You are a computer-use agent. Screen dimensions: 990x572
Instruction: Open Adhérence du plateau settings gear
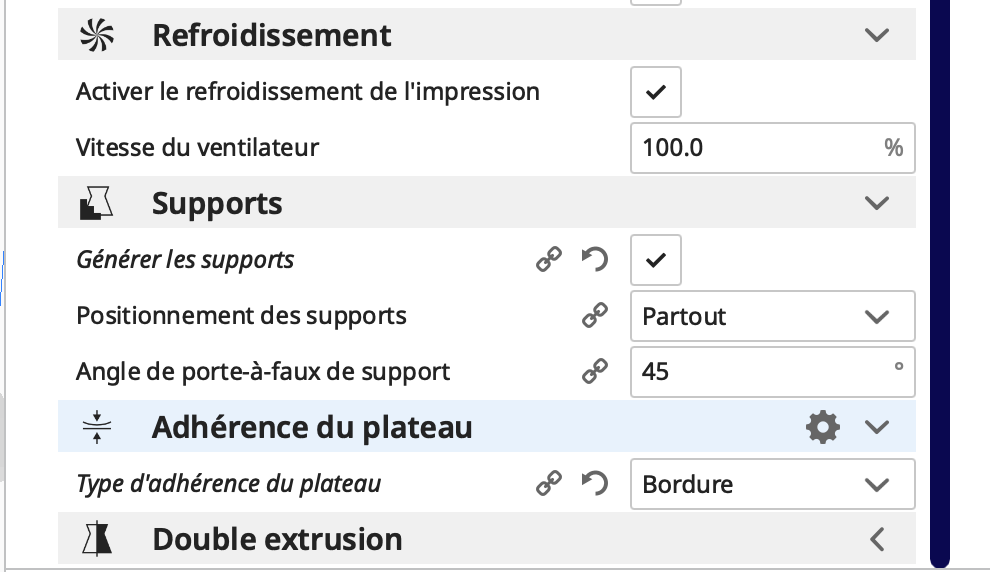[822, 428]
